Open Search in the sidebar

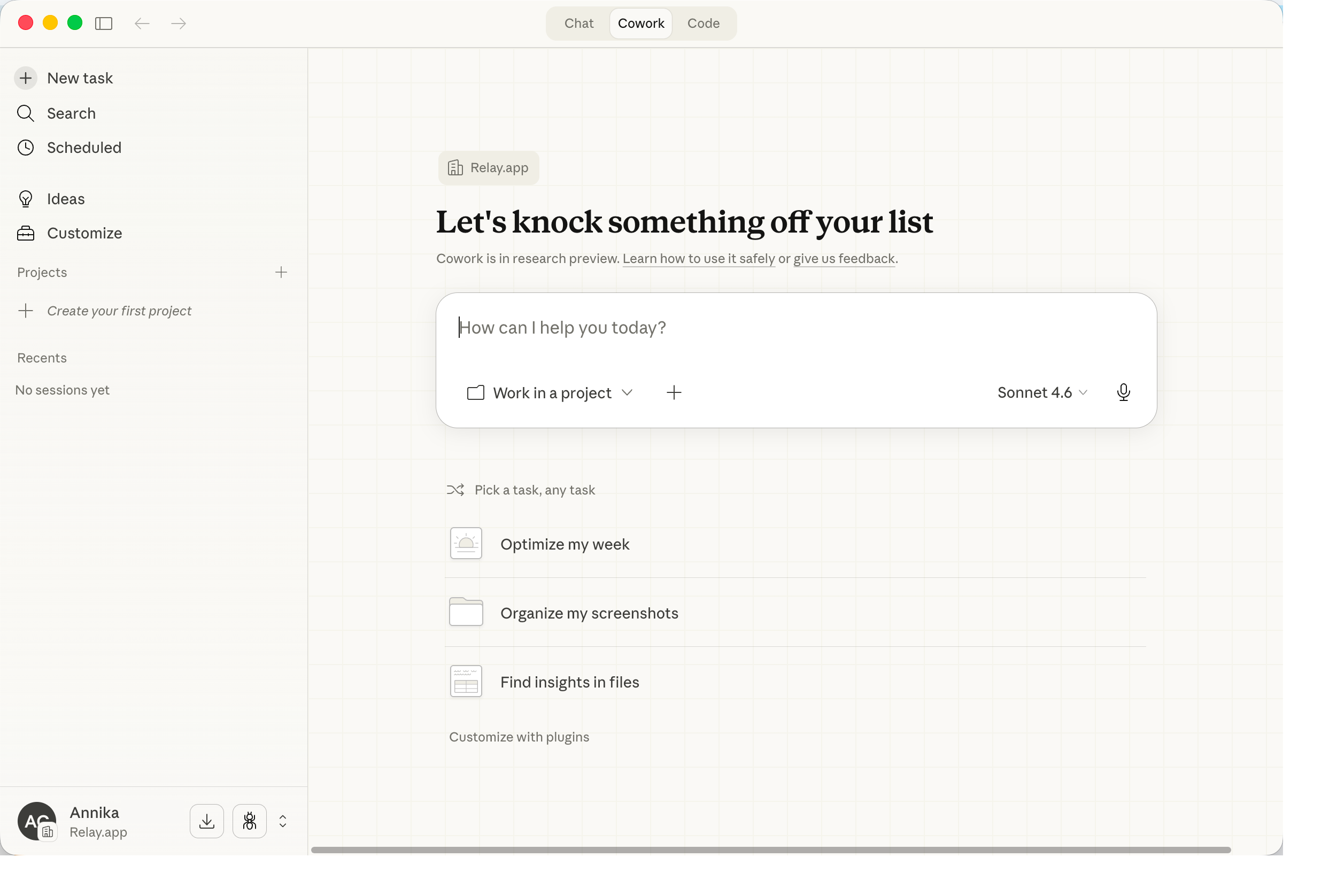pyautogui.click(x=71, y=113)
